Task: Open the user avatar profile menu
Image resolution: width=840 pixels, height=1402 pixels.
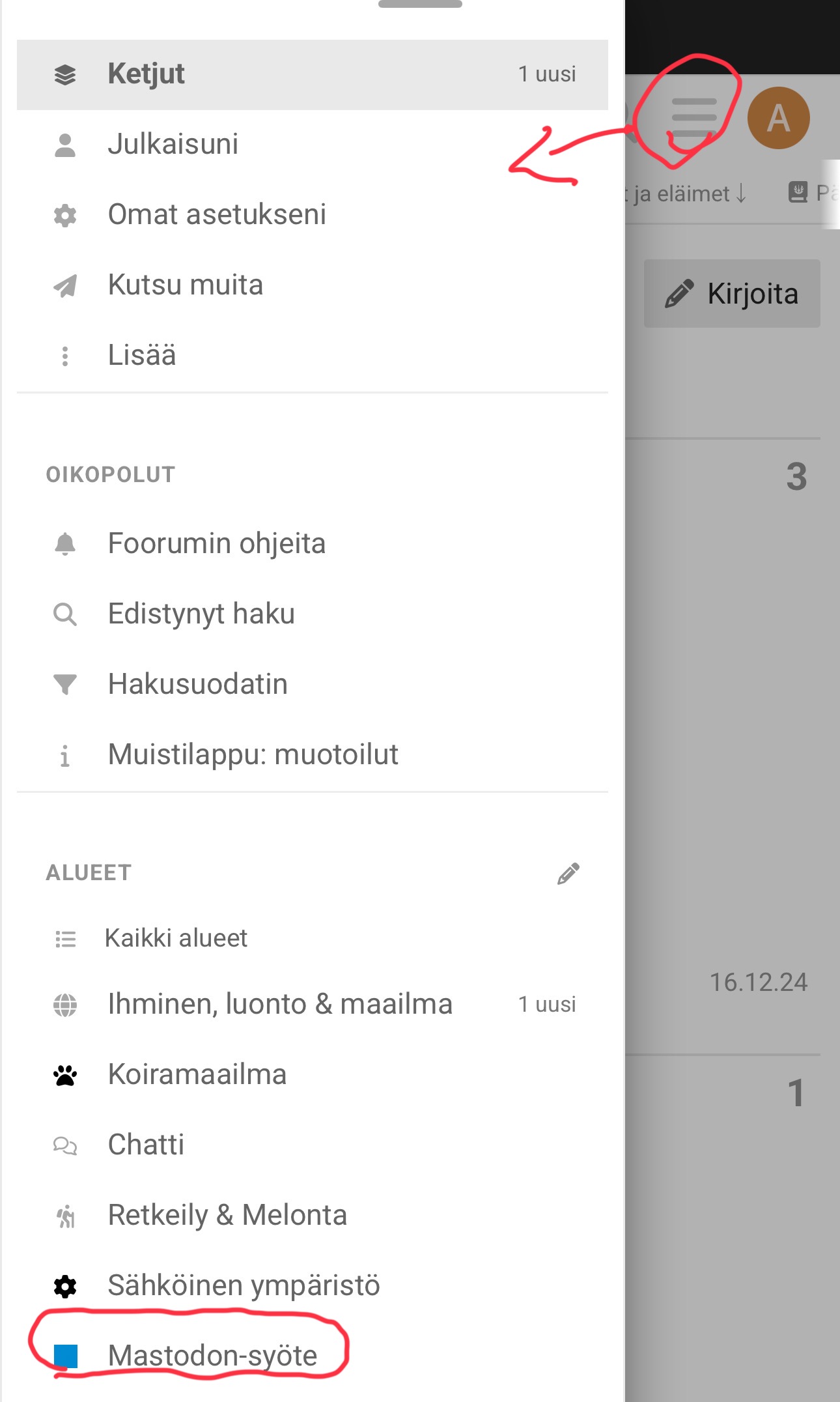Action: click(x=778, y=118)
